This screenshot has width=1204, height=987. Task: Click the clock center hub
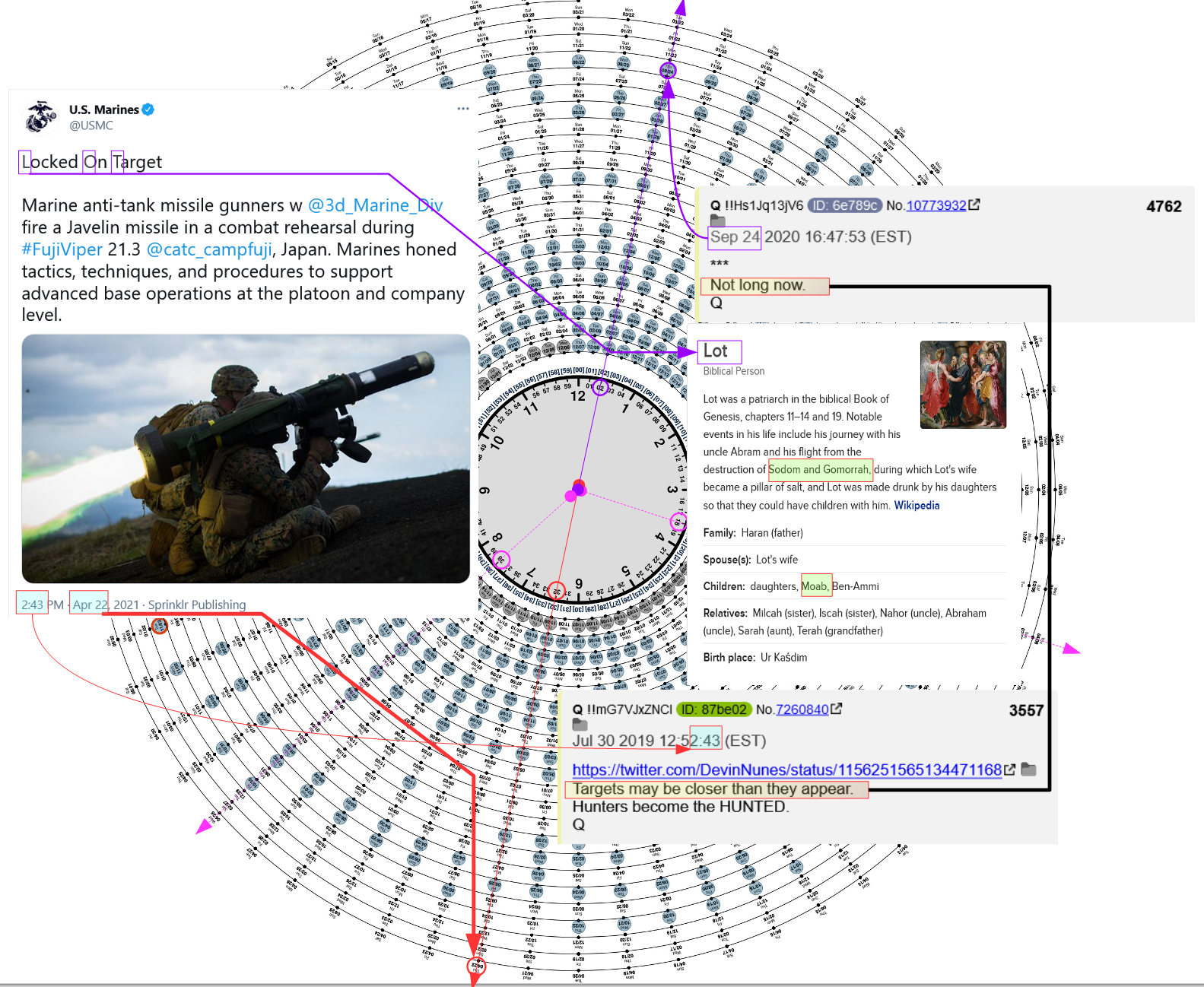pyautogui.click(x=579, y=489)
